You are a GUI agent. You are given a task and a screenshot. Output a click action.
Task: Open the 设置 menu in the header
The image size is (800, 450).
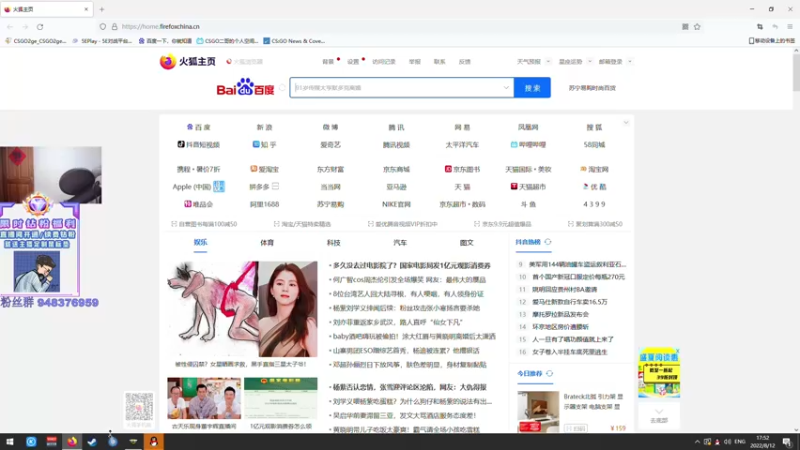(x=354, y=62)
